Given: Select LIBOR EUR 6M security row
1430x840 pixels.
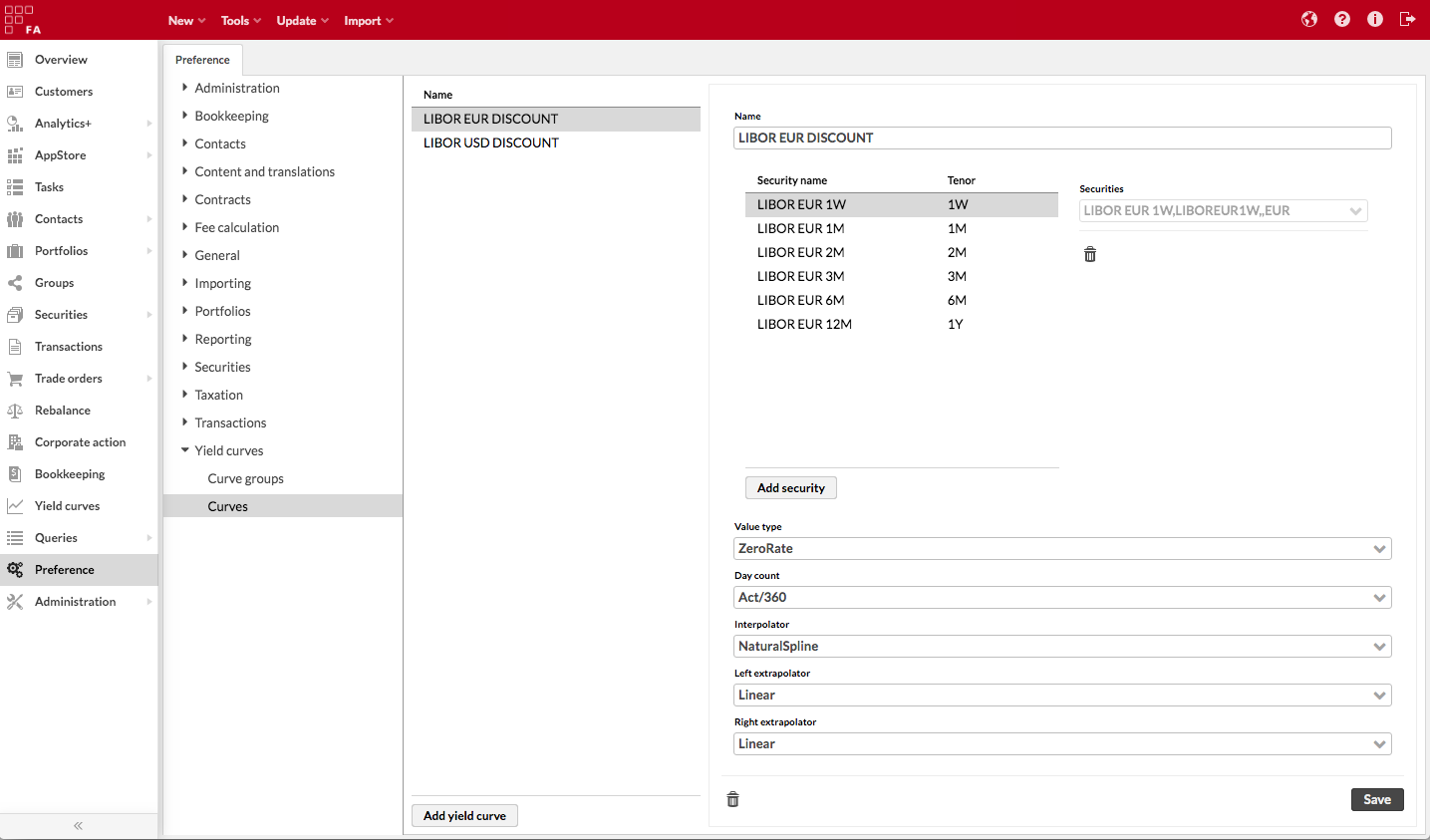Looking at the screenshot, I should tap(902, 300).
